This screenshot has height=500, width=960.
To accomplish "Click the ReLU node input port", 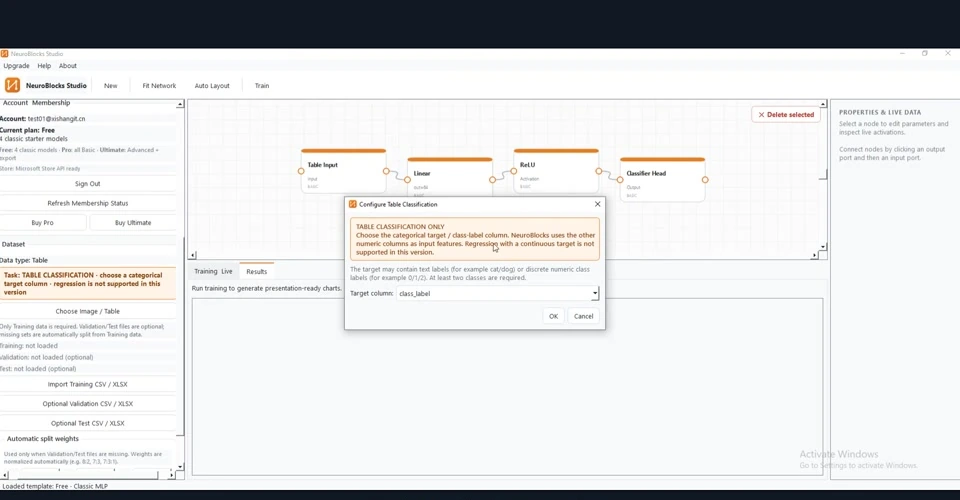I will [514, 171].
